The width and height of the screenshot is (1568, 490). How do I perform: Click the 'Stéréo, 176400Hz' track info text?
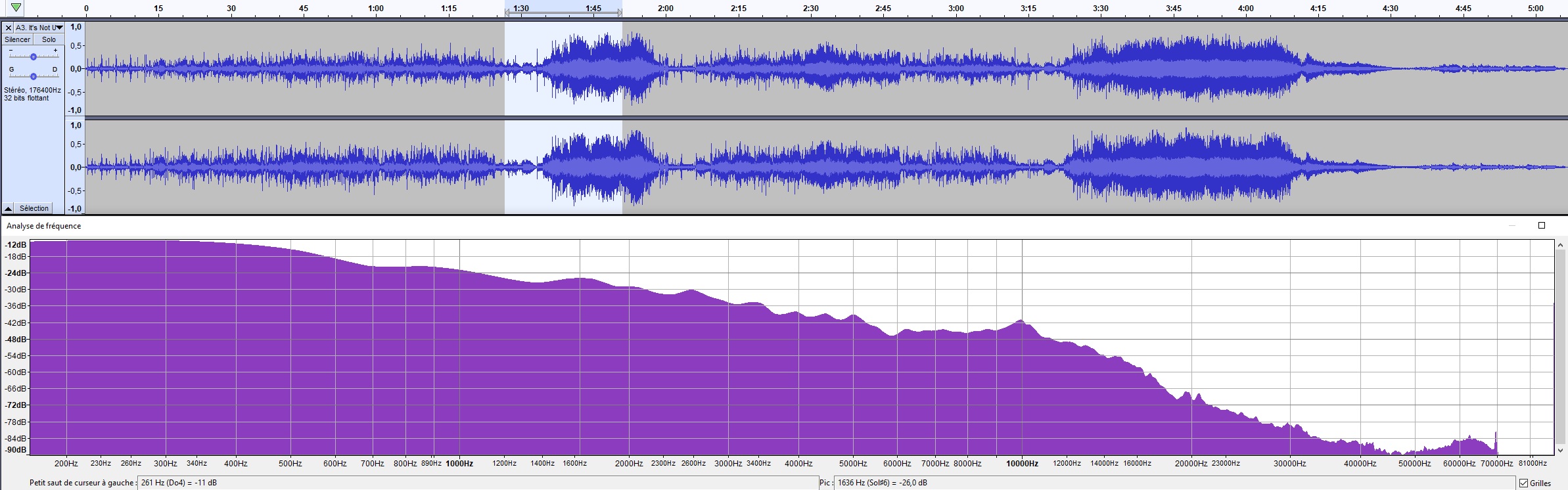click(32, 91)
